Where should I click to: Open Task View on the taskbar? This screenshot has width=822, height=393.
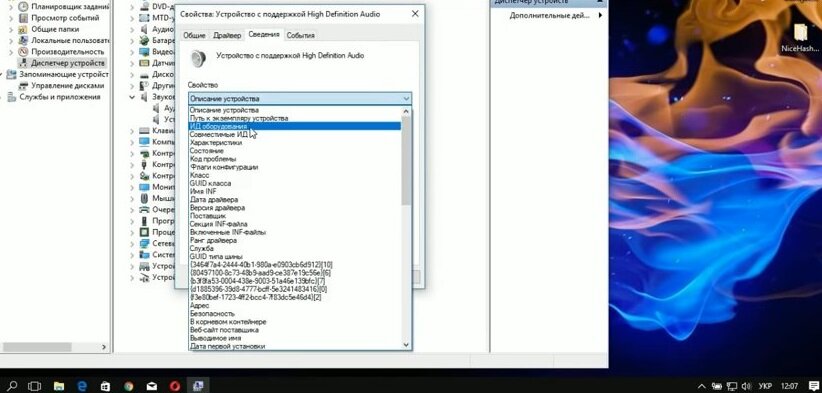pyautogui.click(x=35, y=386)
